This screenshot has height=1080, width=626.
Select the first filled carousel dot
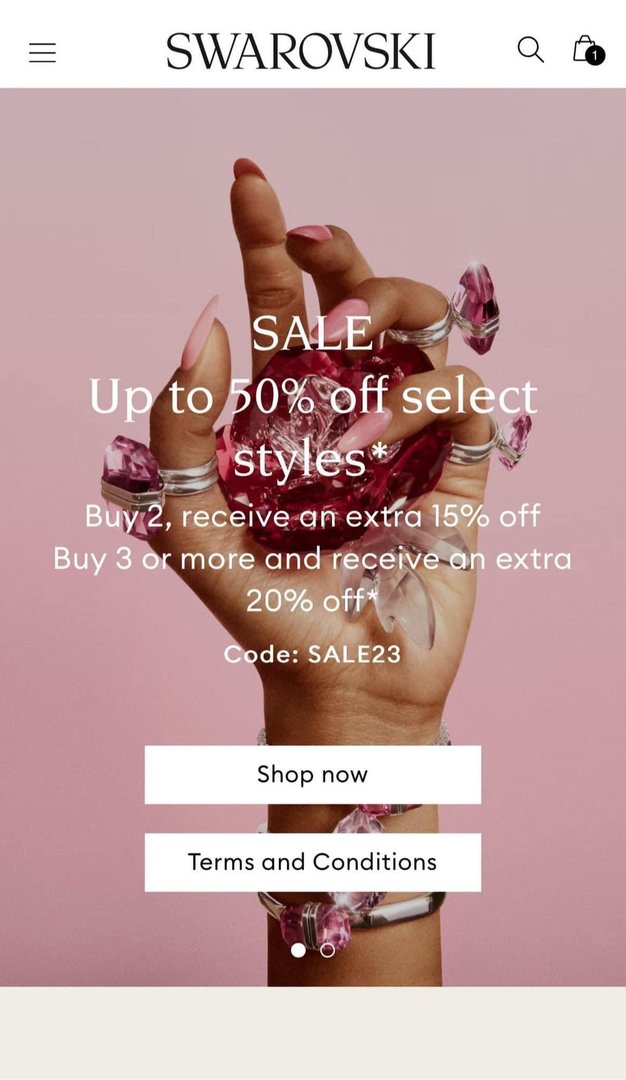pos(298,950)
